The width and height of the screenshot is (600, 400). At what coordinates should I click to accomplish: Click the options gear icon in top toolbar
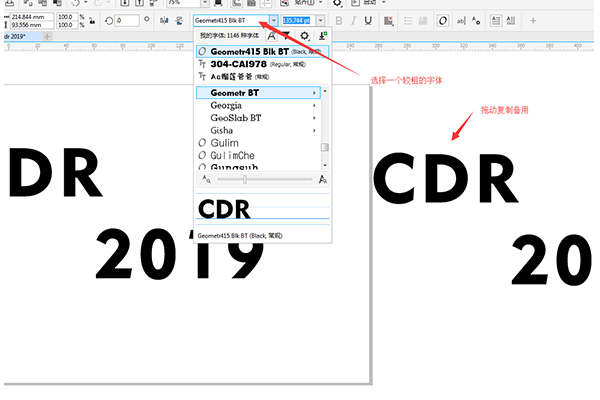point(337,3)
